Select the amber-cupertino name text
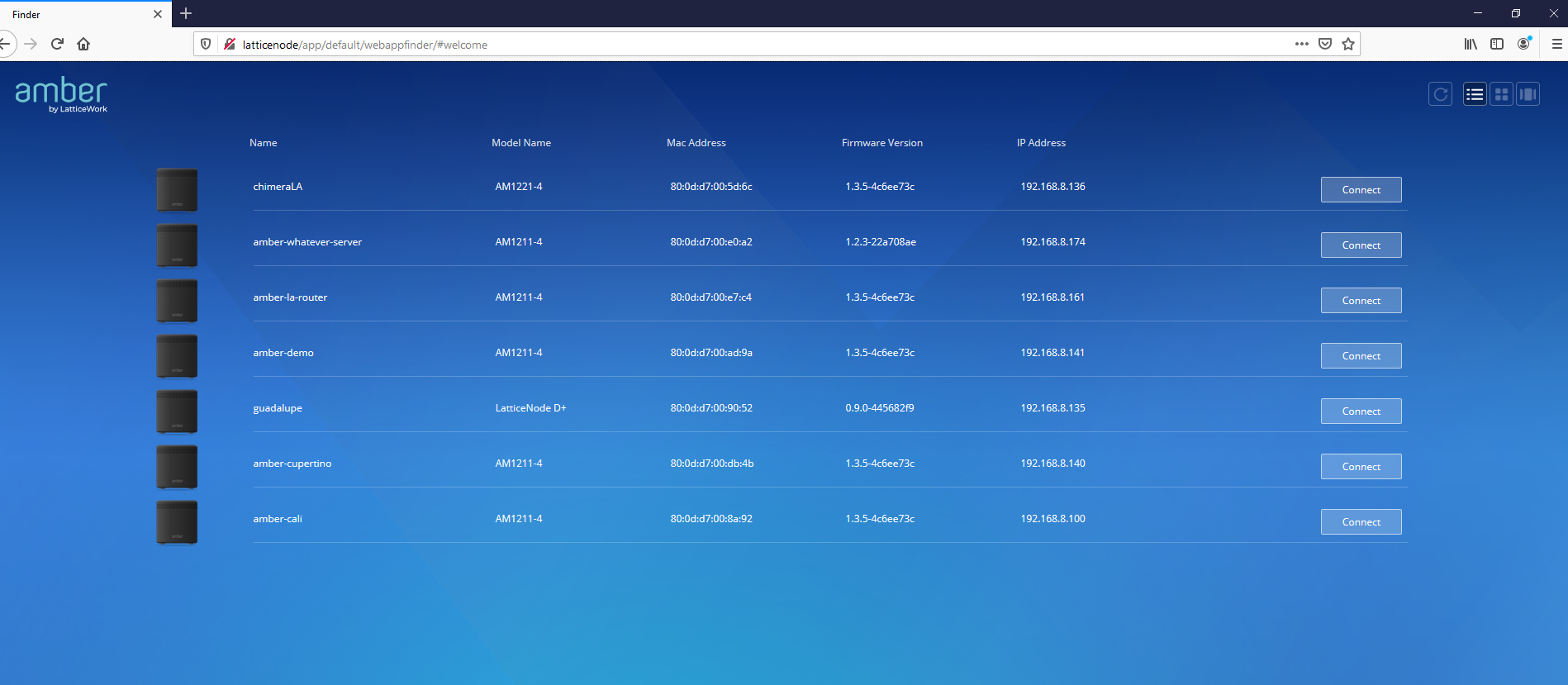This screenshot has height=685, width=1568. coord(292,464)
